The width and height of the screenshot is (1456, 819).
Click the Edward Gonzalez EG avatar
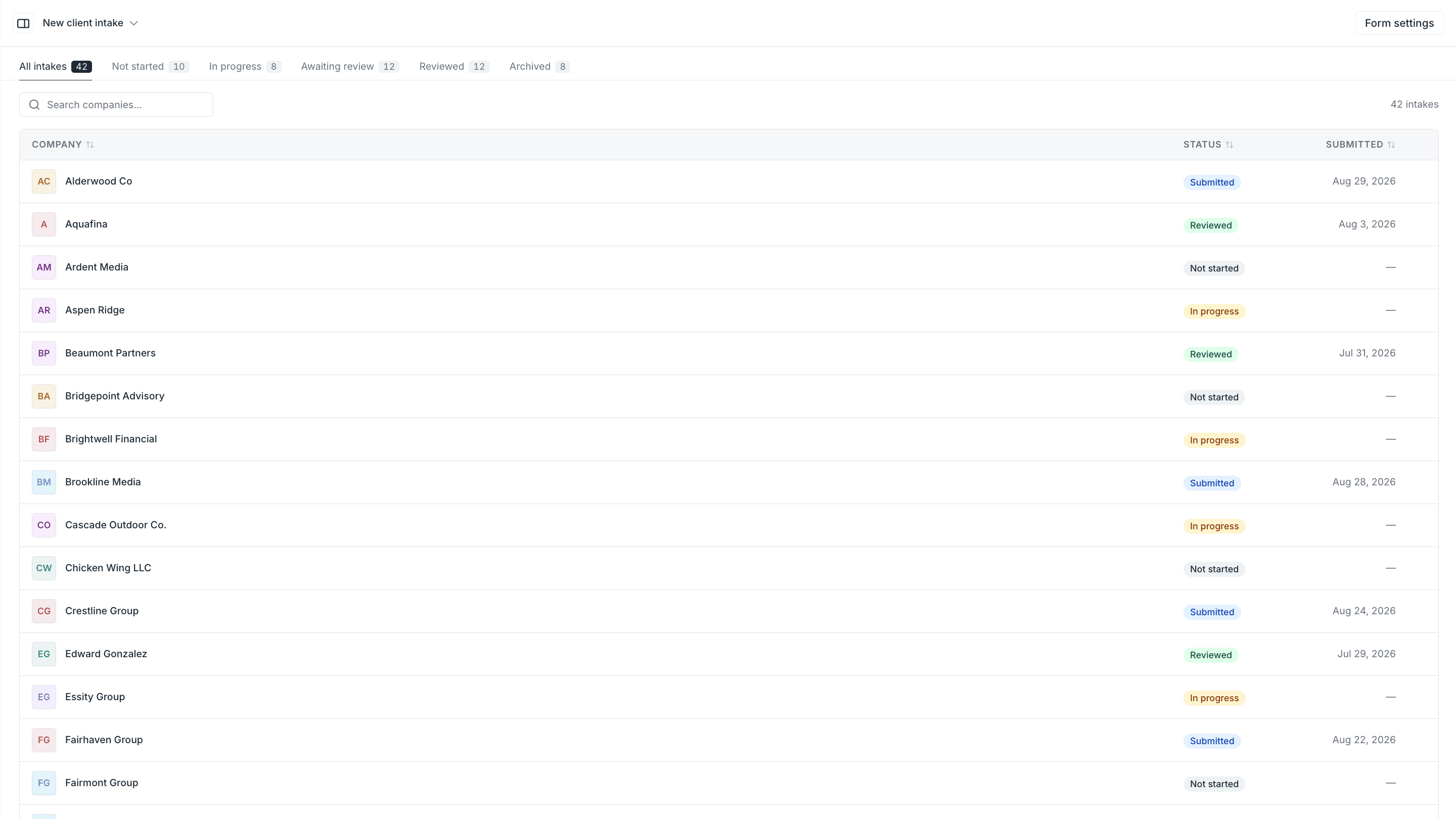[44, 654]
